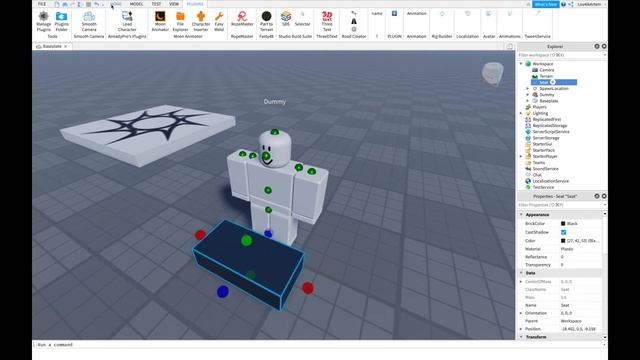Open the FILE menu
The width and height of the screenshot is (640, 360).
(42, 4)
